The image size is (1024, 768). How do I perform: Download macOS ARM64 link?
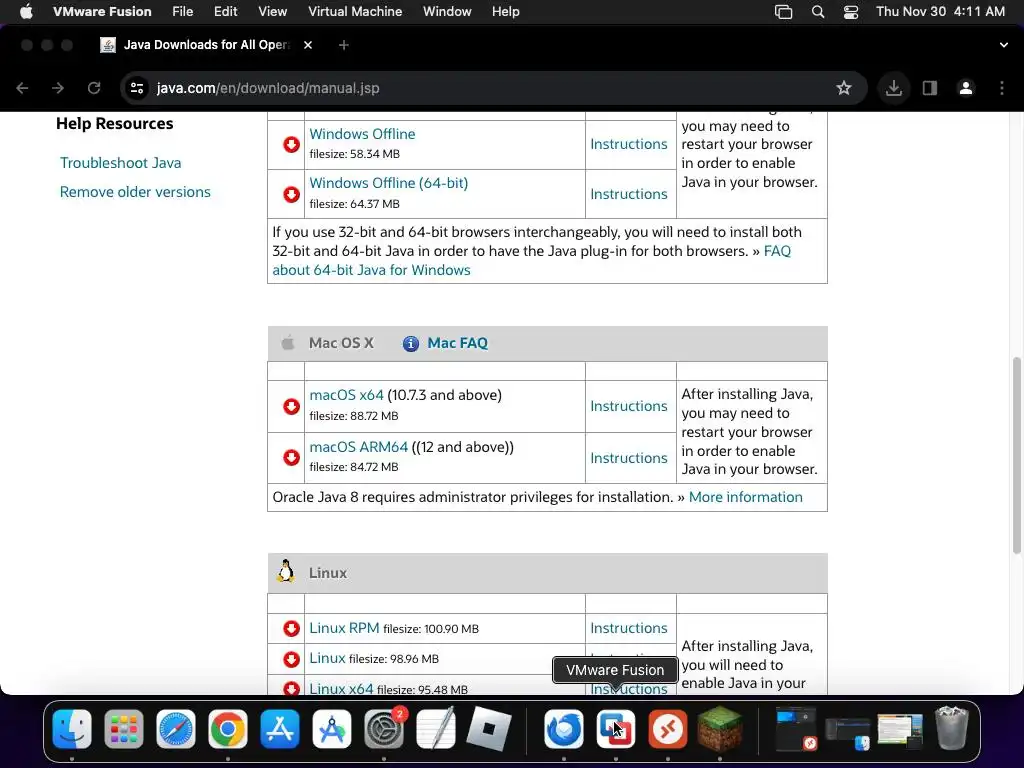(x=359, y=447)
